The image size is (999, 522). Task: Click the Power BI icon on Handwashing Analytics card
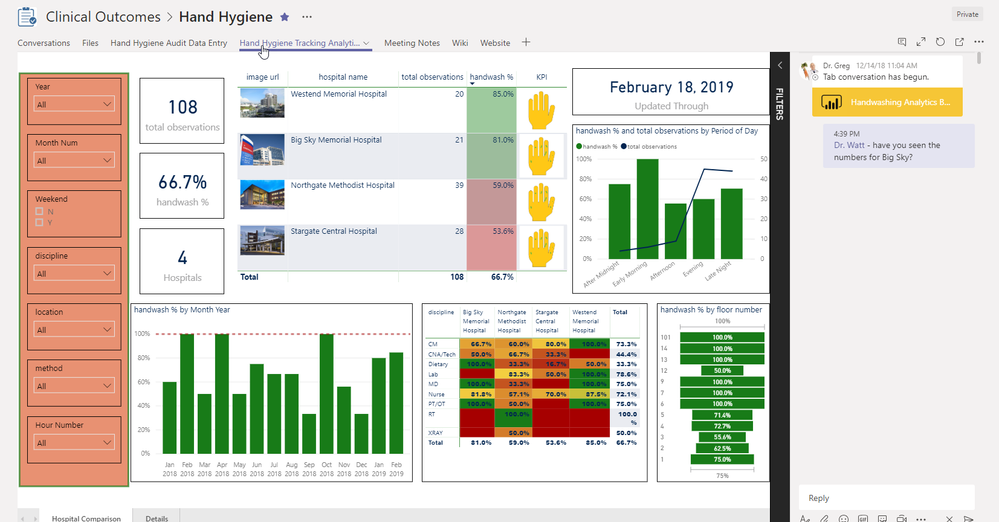tap(831, 102)
